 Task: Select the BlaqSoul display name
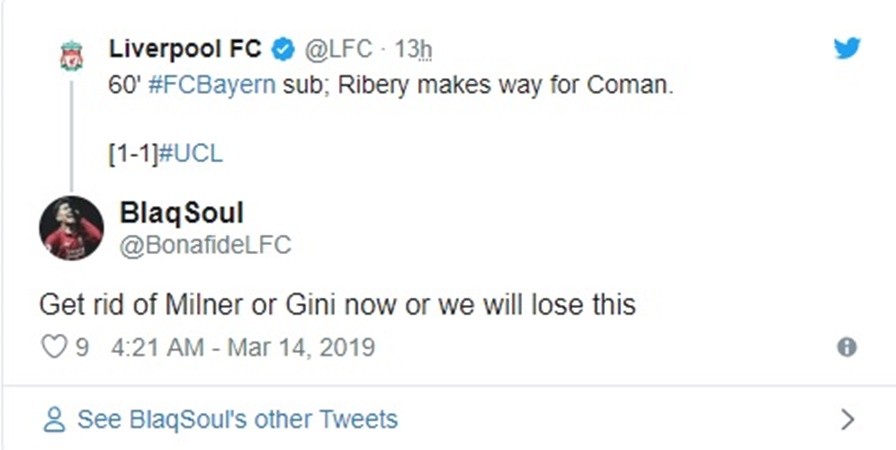(x=181, y=214)
